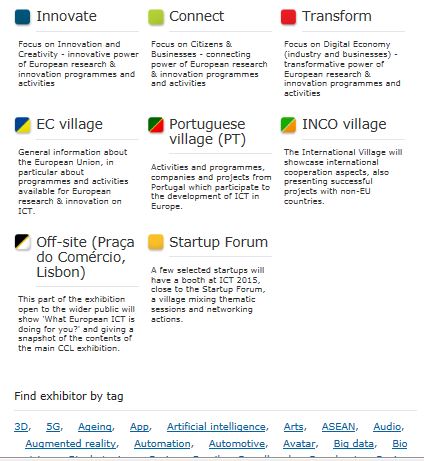Click the black-white Off-site icon
Image resolution: width=424 pixels, height=461 pixels.
[23, 242]
